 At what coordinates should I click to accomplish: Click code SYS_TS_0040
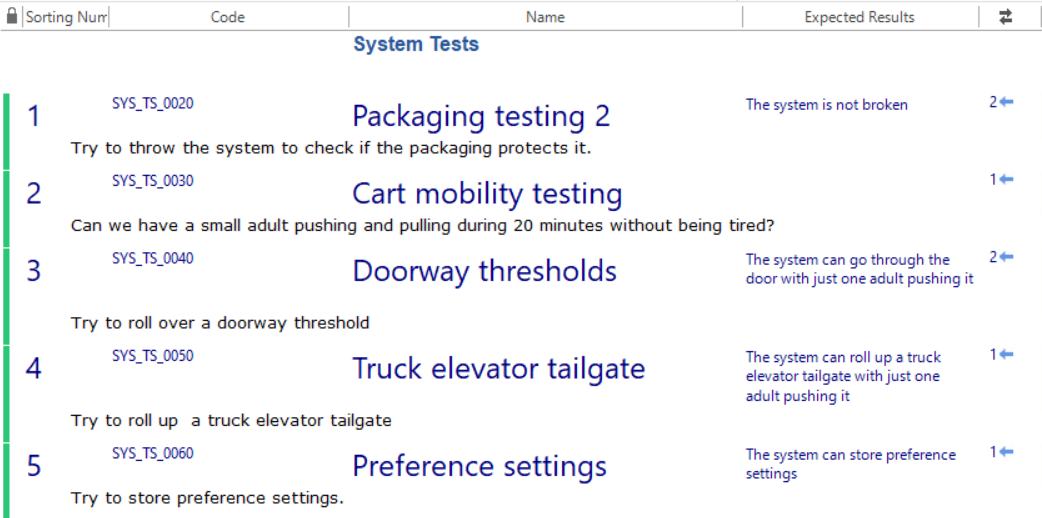coord(153,258)
